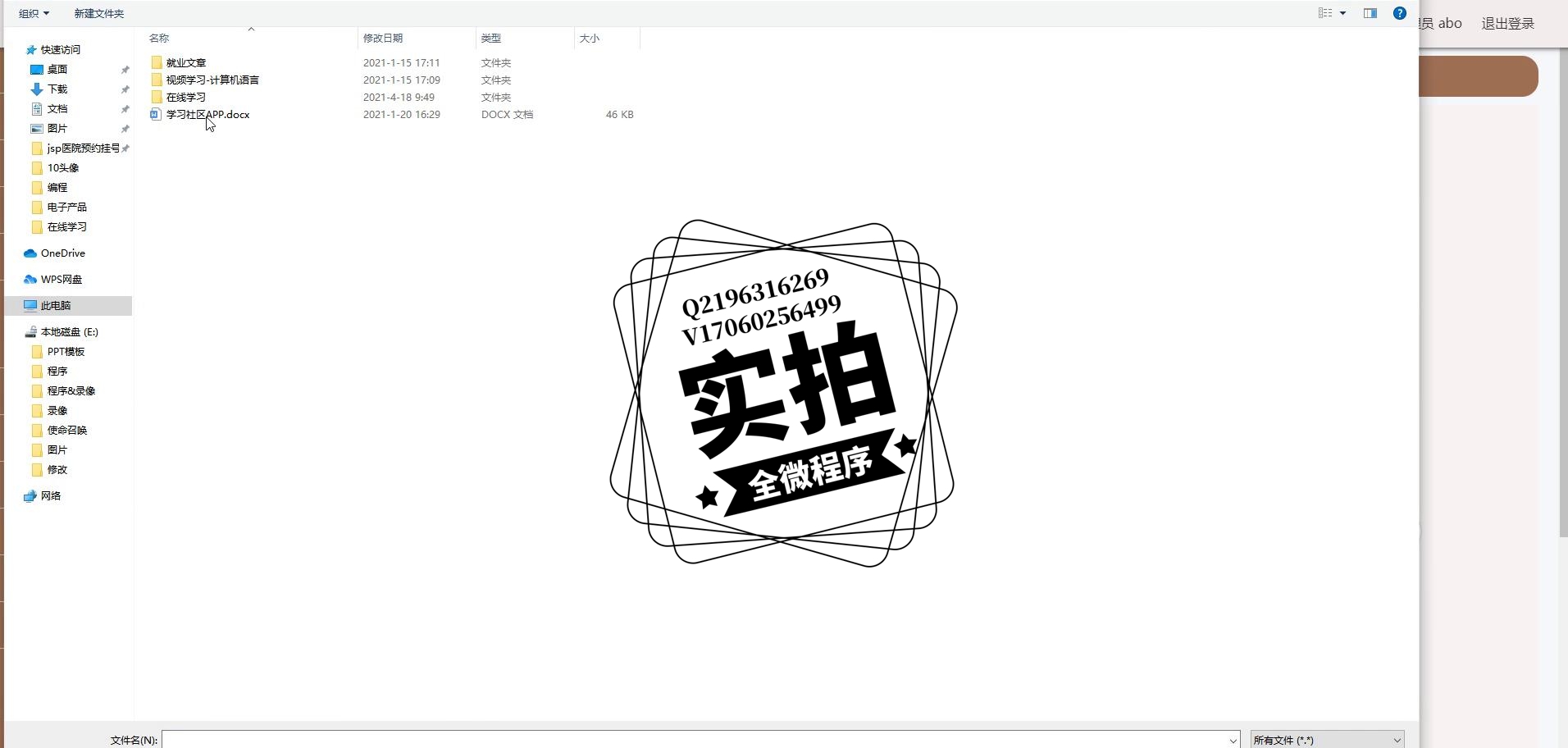Select 快速访问 in the navigation pane
The width and height of the screenshot is (1568, 748).
(61, 49)
